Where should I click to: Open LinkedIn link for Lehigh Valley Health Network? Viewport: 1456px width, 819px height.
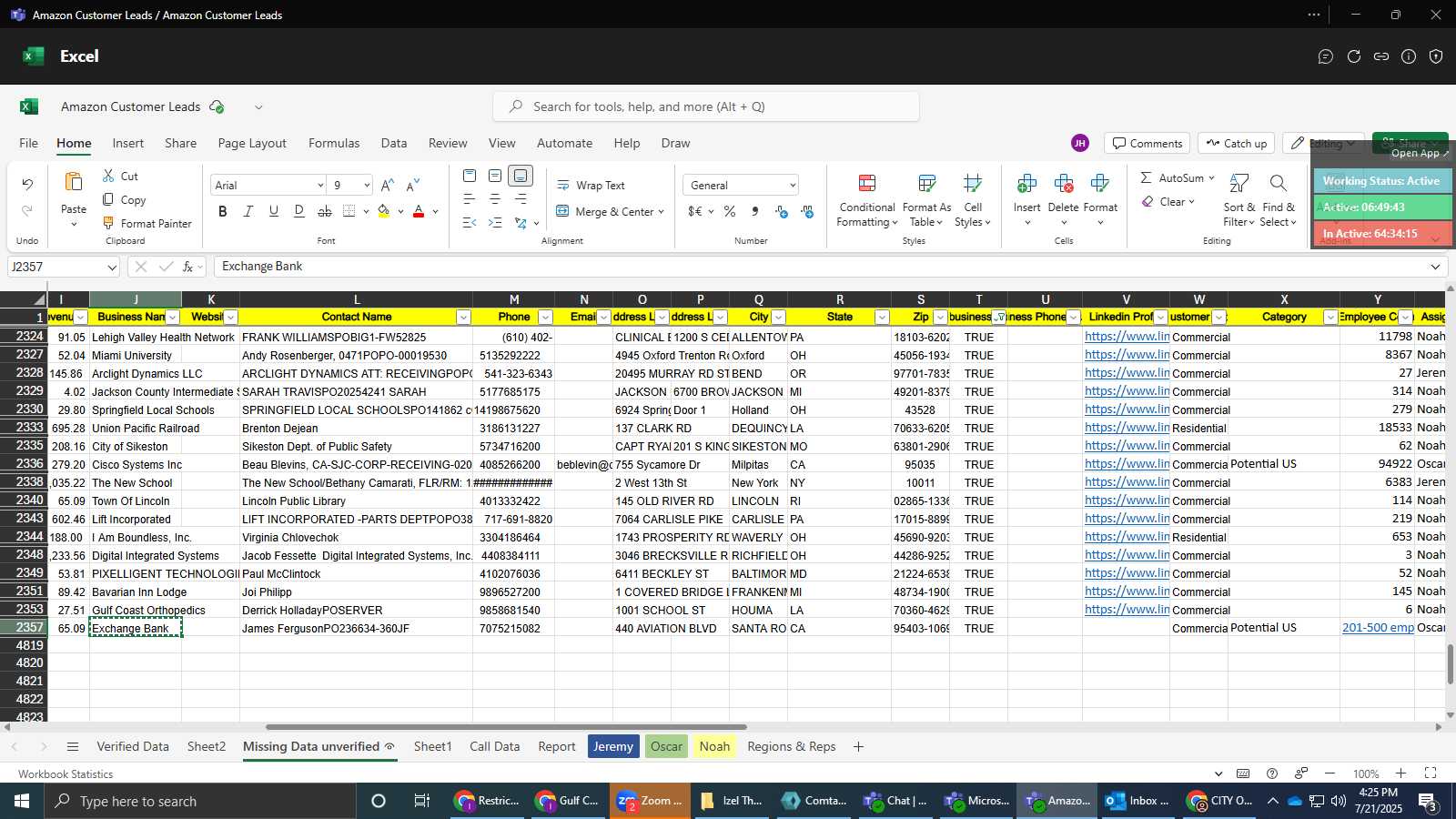1127,336
